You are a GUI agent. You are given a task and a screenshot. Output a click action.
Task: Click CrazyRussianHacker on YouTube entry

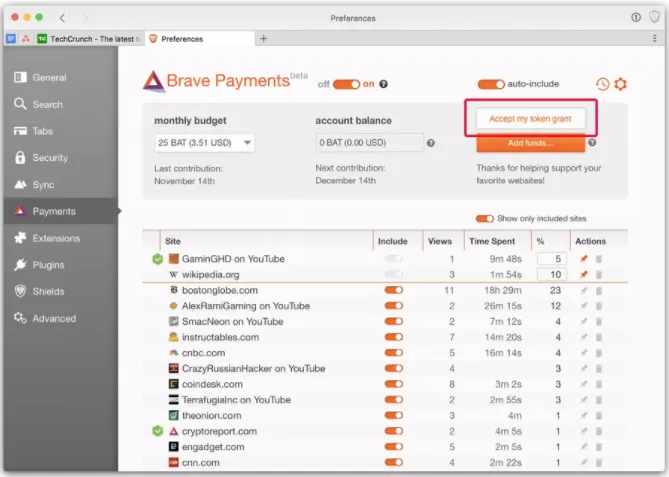click(x=253, y=368)
